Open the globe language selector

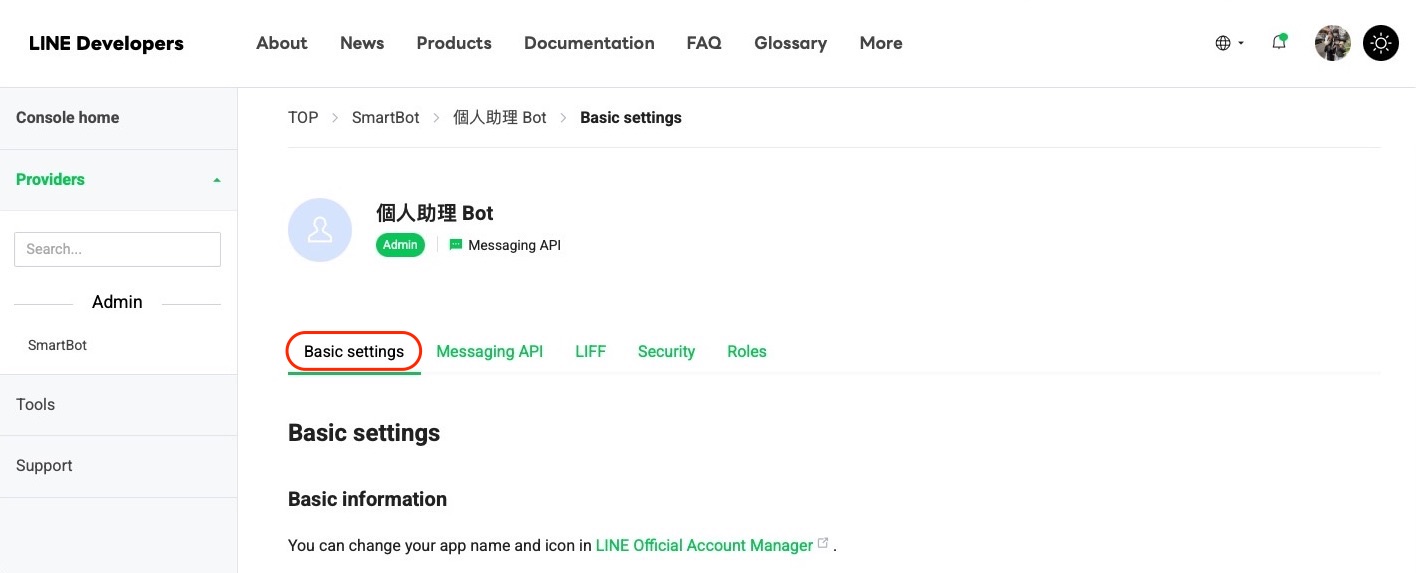(1229, 43)
